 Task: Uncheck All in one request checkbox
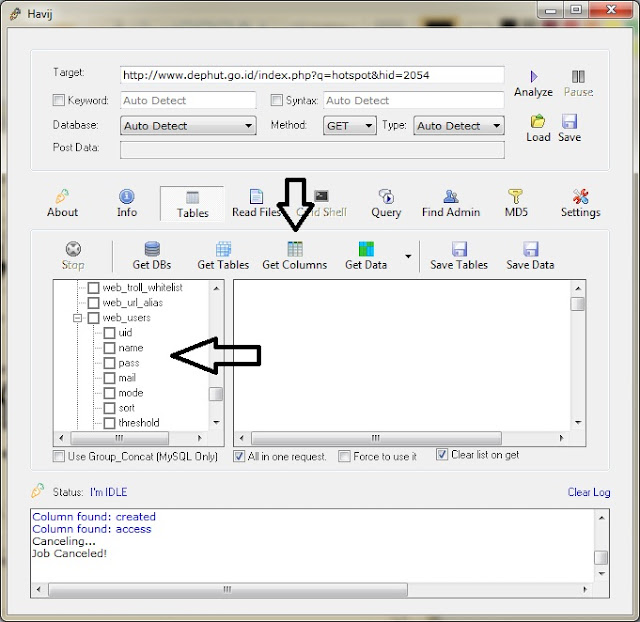pos(239,456)
